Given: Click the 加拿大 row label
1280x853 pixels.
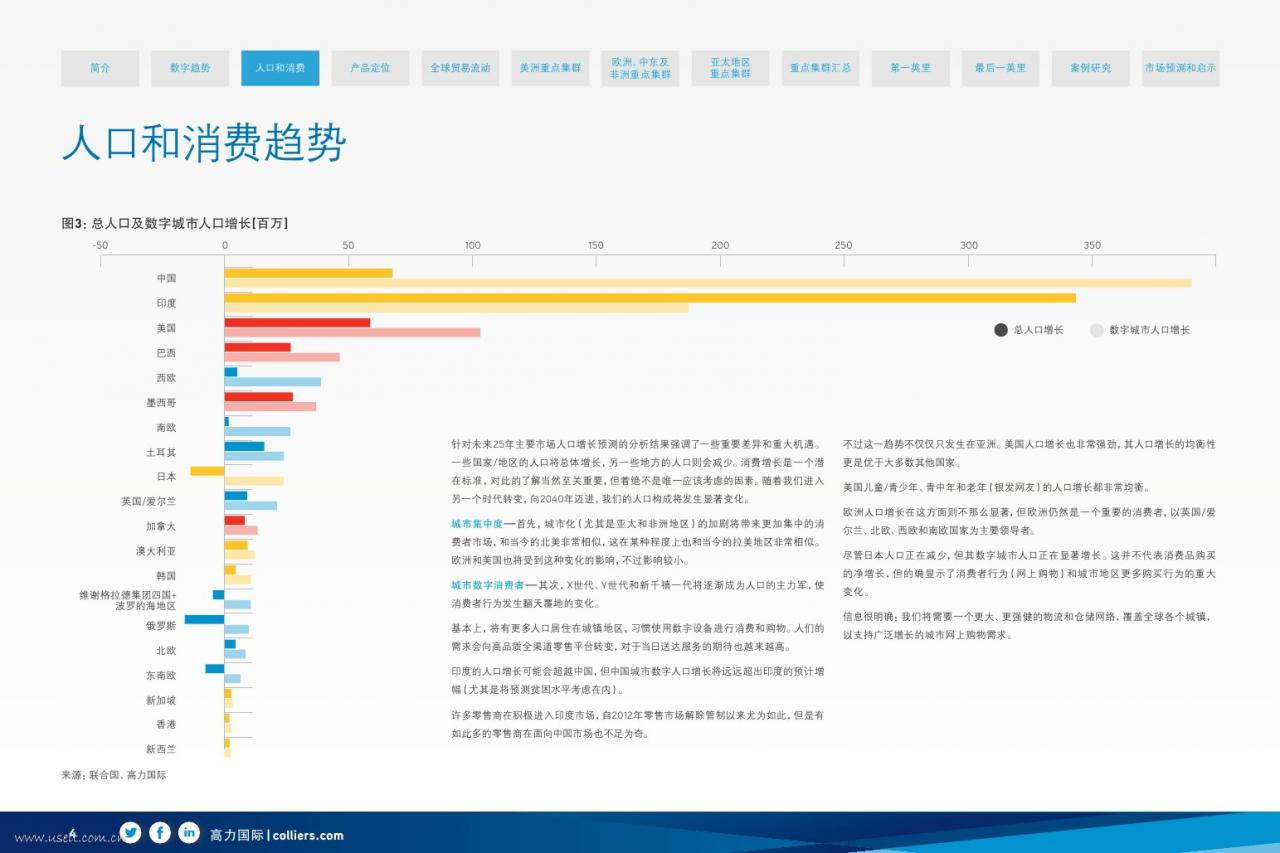Looking at the screenshot, I should (x=161, y=526).
